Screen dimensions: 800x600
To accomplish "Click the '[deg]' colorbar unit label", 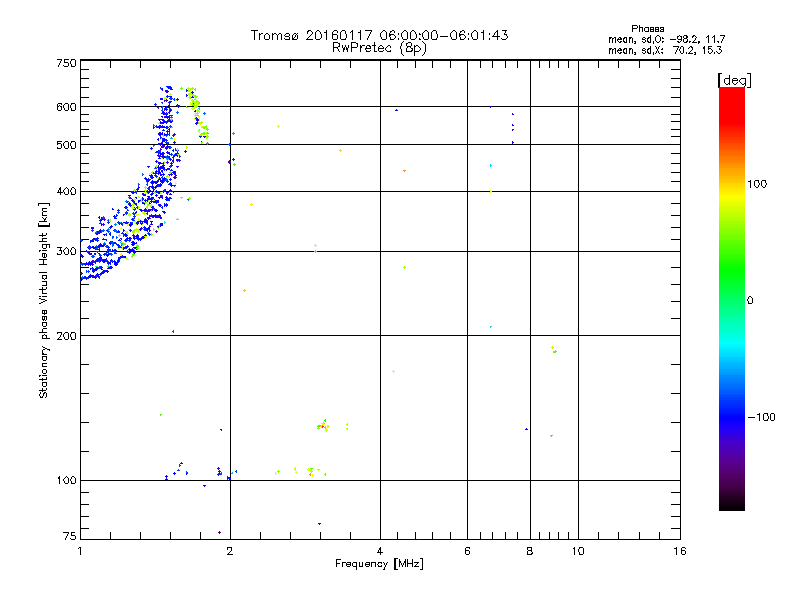I will click(734, 80).
